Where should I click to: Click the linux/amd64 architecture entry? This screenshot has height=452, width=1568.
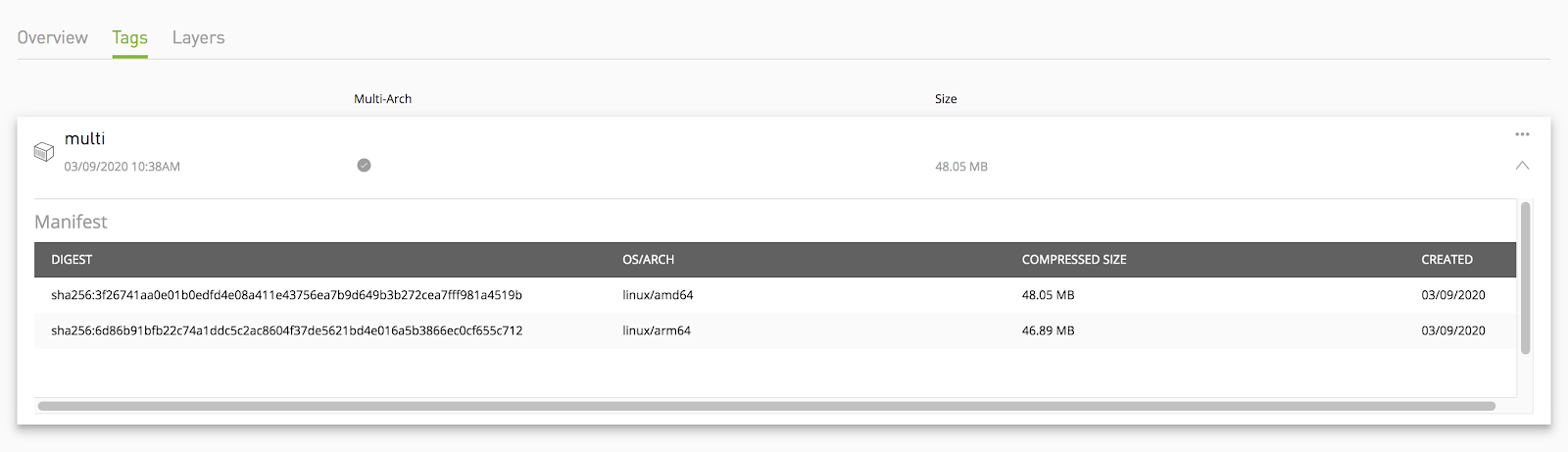tap(658, 295)
